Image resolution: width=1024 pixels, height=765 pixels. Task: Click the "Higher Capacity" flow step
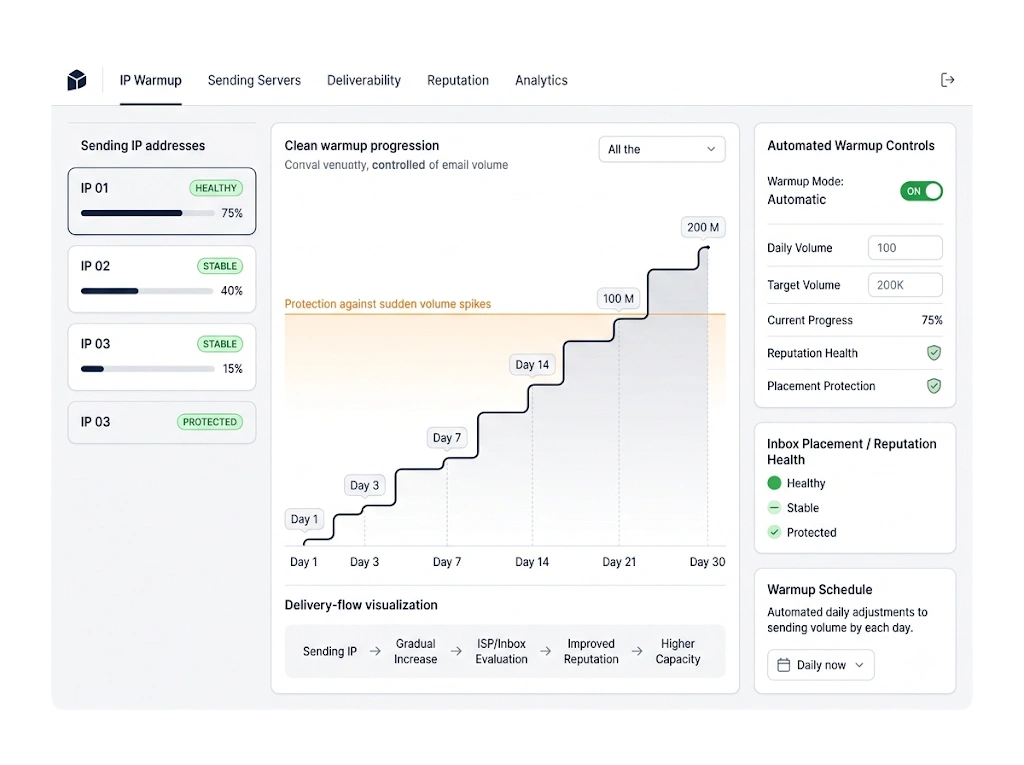(678, 651)
